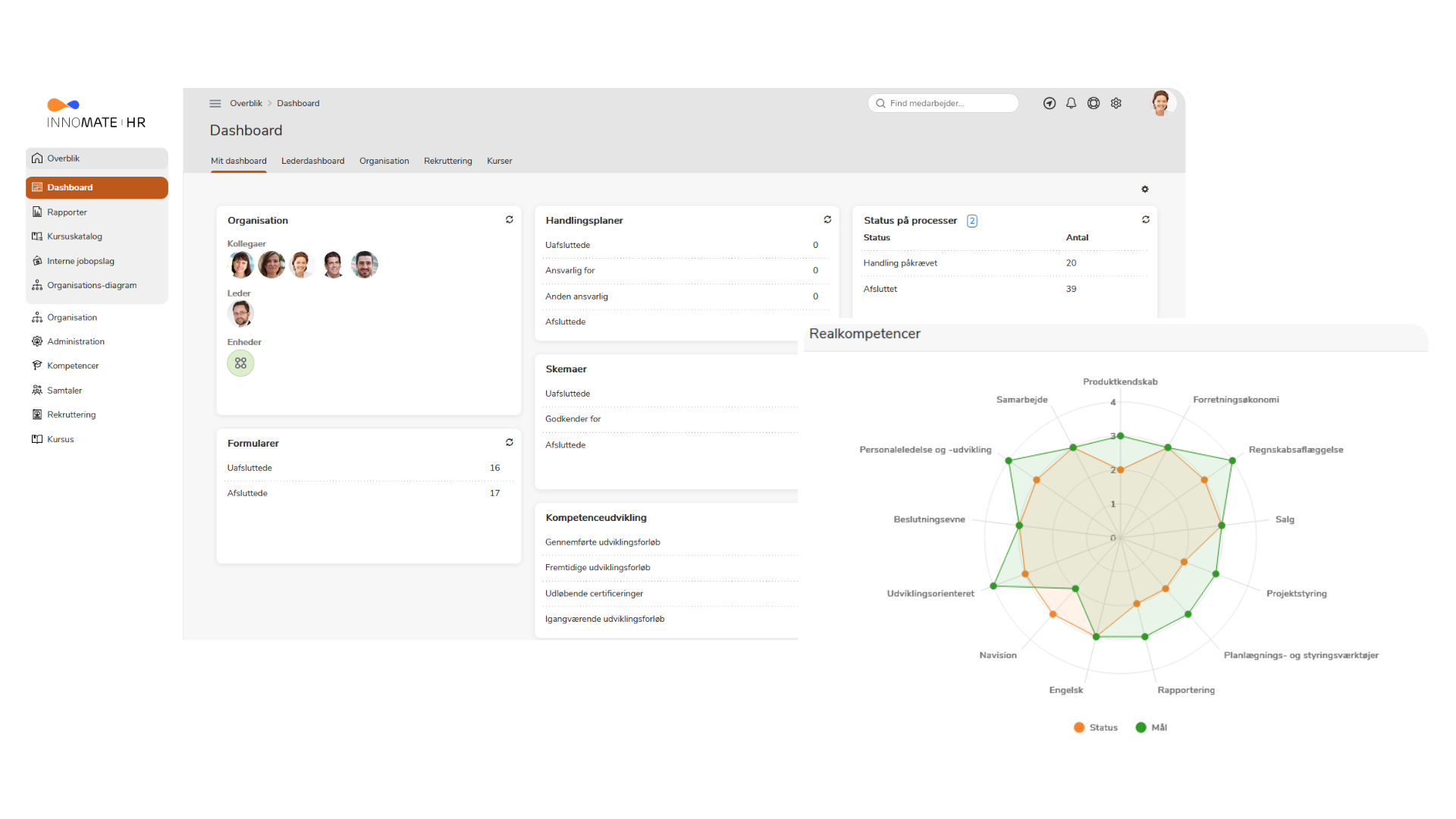Click the Organisations-diagram icon
This screenshot has width=1456, height=819.
(x=37, y=284)
